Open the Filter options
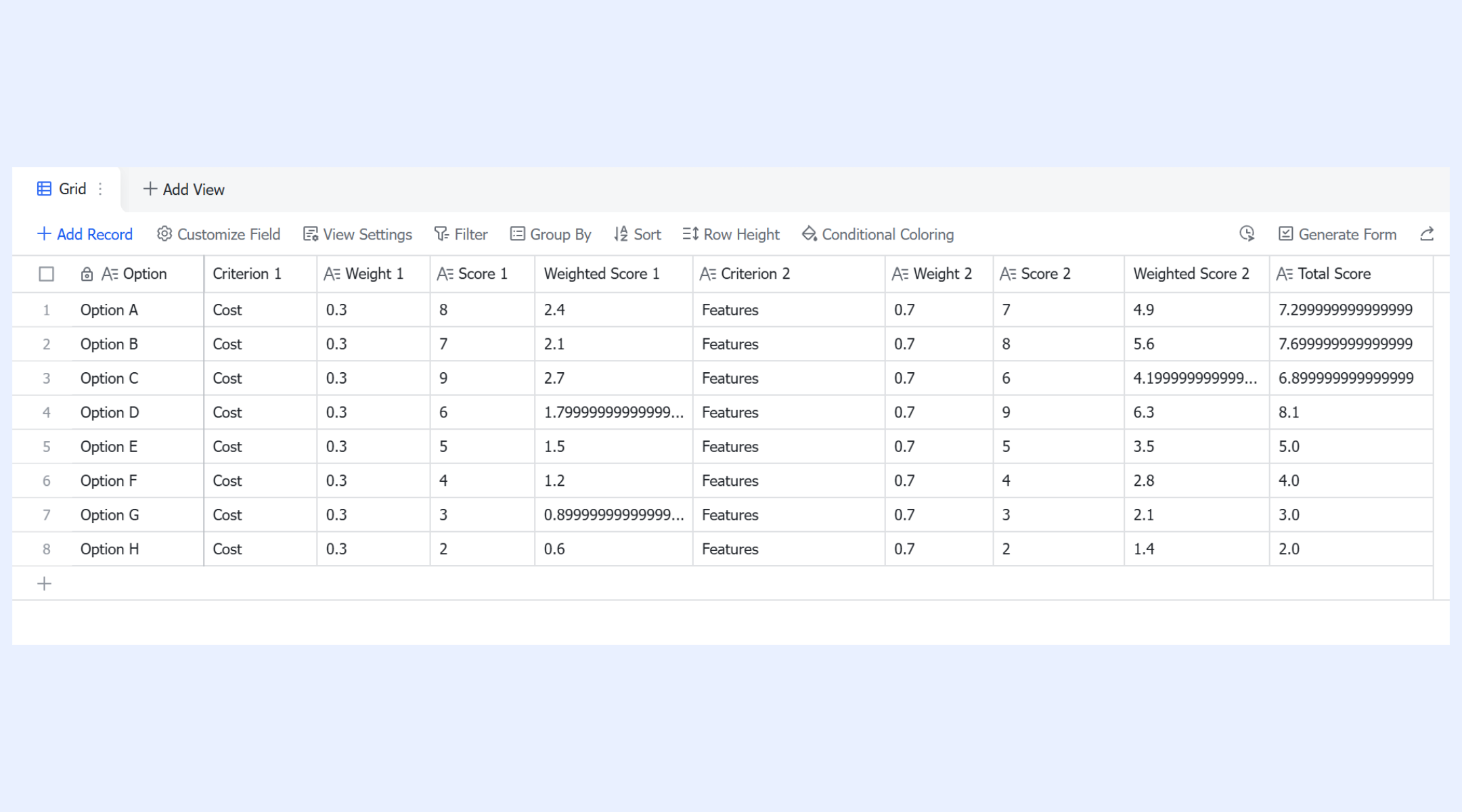 461,234
